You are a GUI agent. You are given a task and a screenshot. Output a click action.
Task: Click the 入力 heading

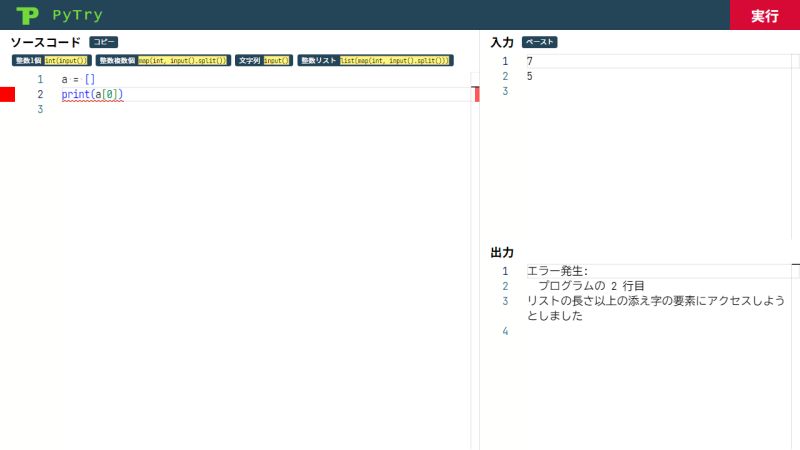coord(502,42)
